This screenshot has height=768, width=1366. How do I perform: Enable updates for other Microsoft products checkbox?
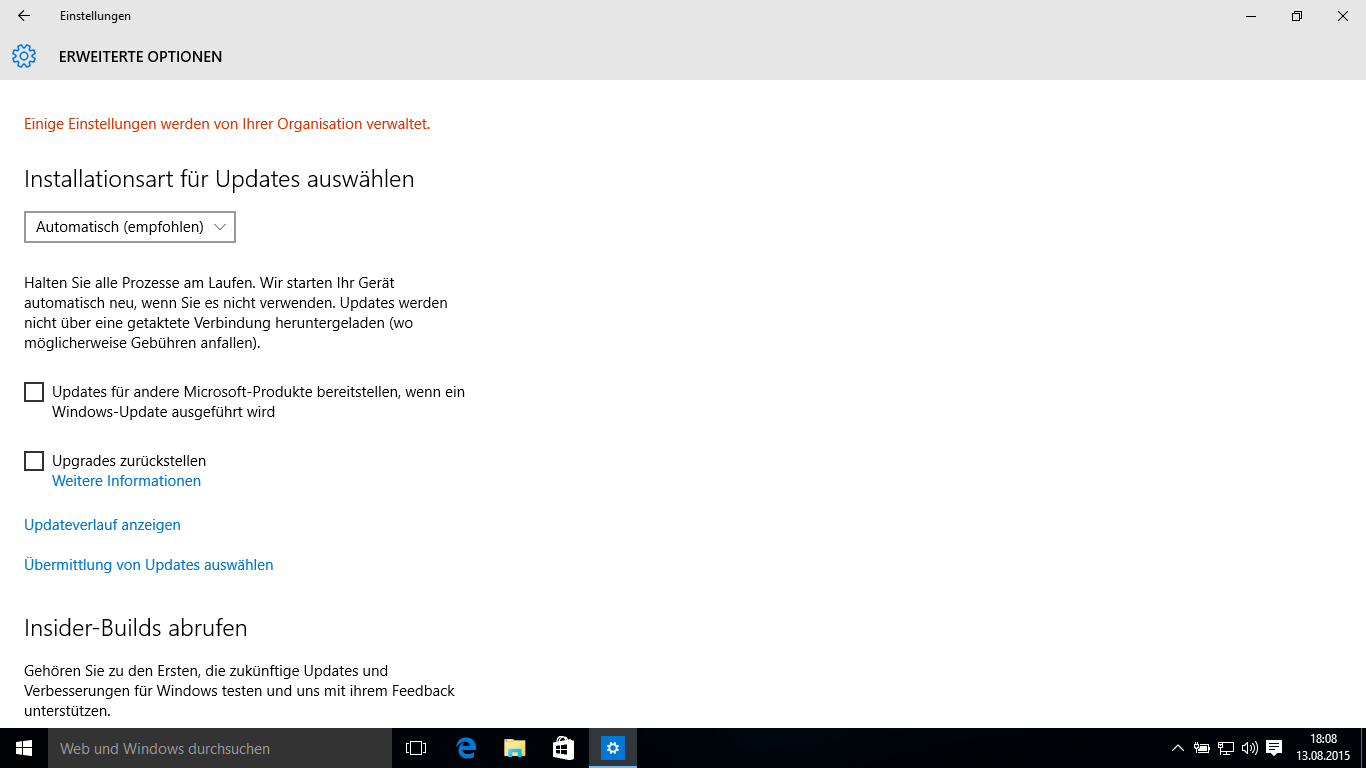[x=34, y=392]
